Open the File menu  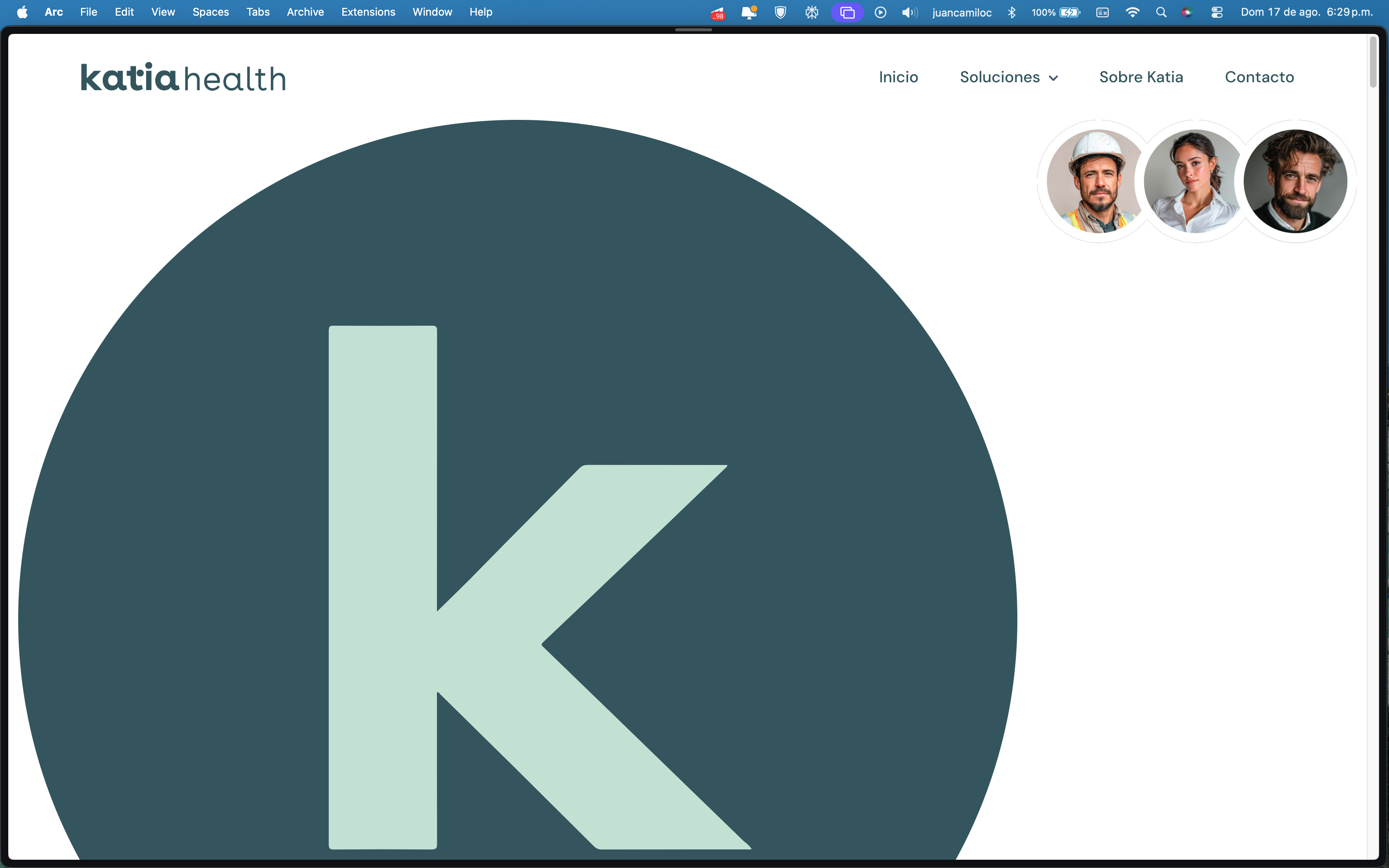(x=88, y=12)
